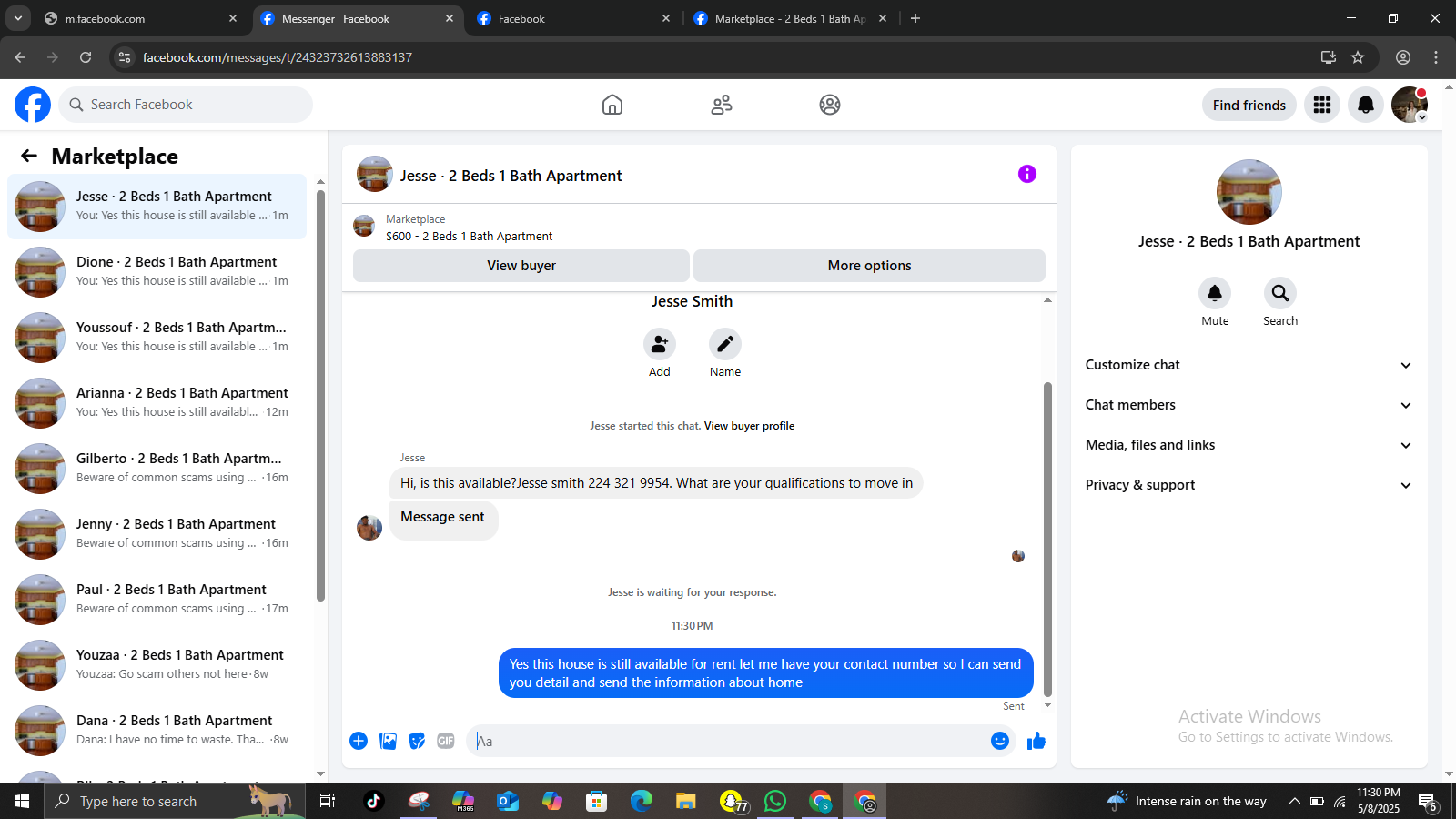Search in conversation magnifier icon
Screen dimensions: 1456x819
coord(1280,293)
